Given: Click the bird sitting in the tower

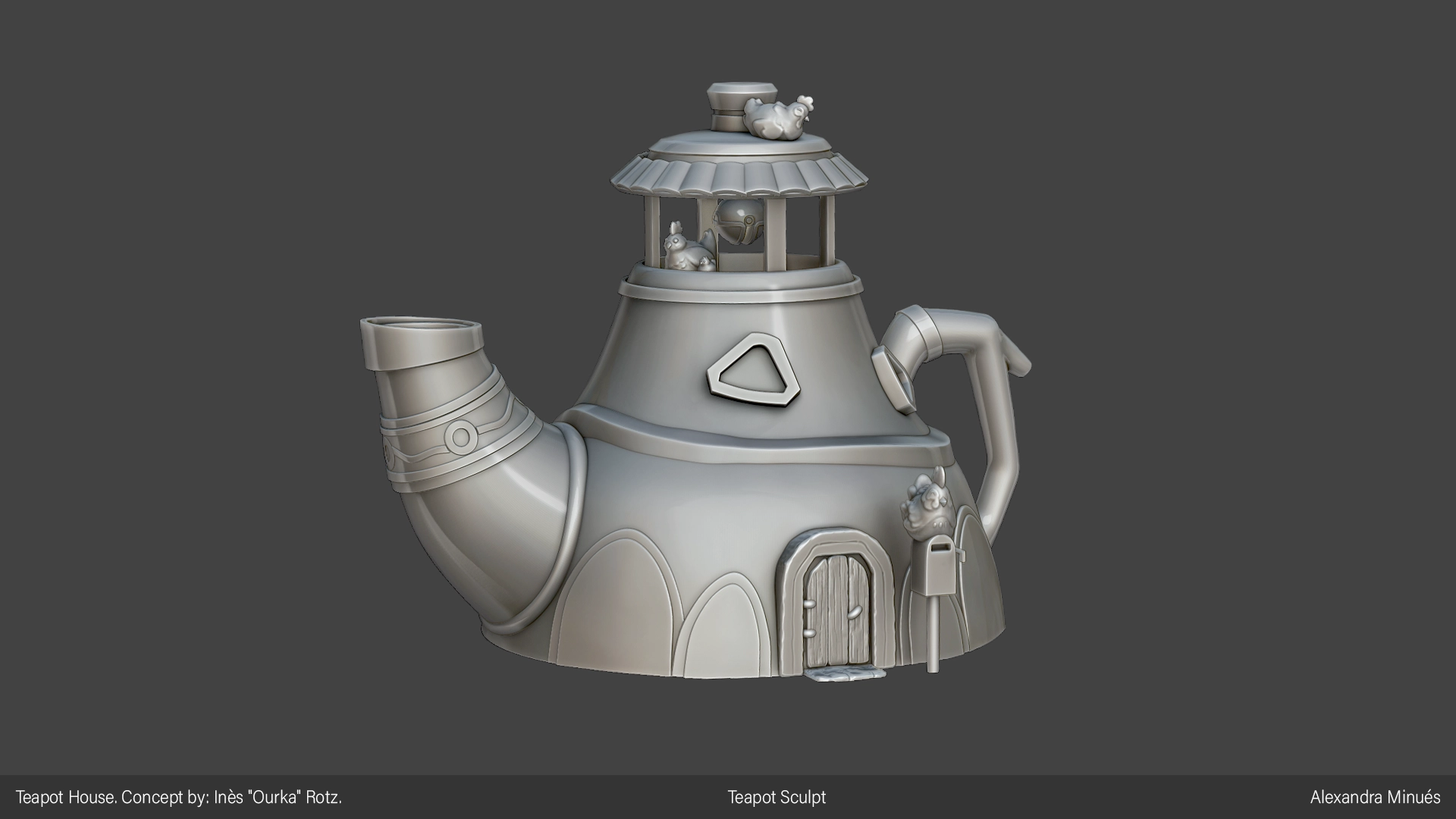Looking at the screenshot, I should click(681, 249).
